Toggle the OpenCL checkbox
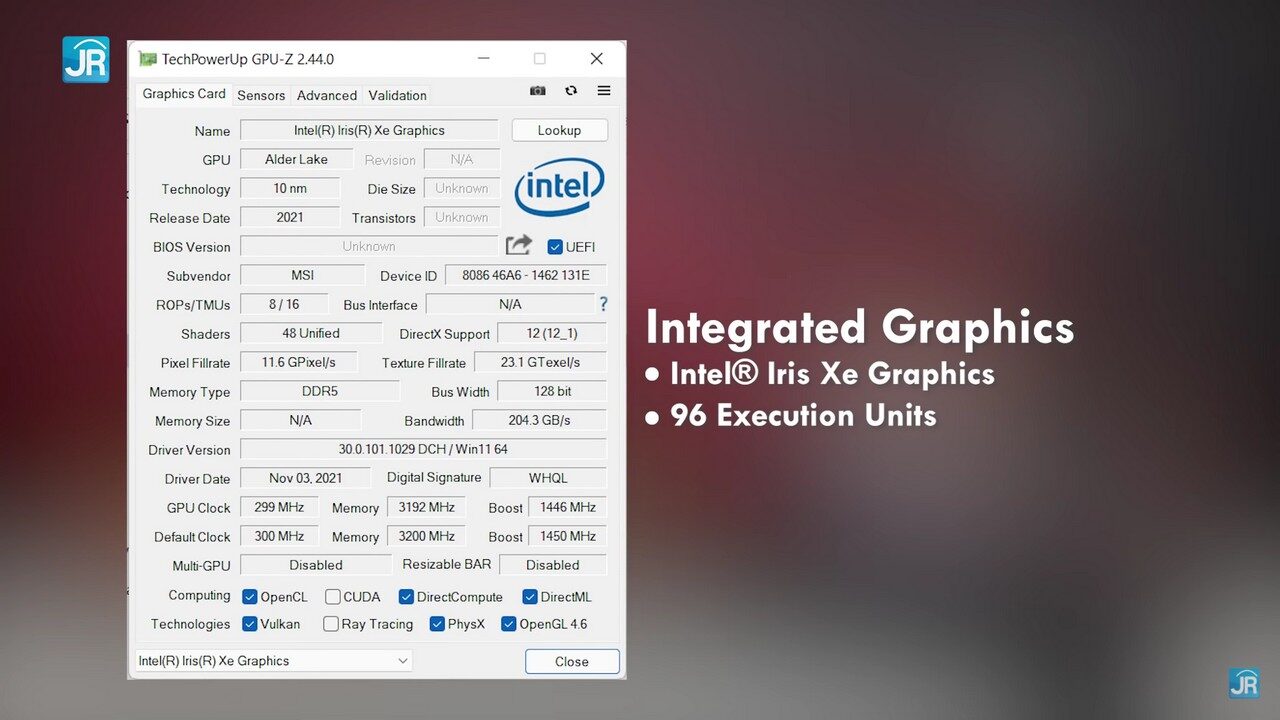Viewport: 1280px width, 720px height. click(x=250, y=597)
